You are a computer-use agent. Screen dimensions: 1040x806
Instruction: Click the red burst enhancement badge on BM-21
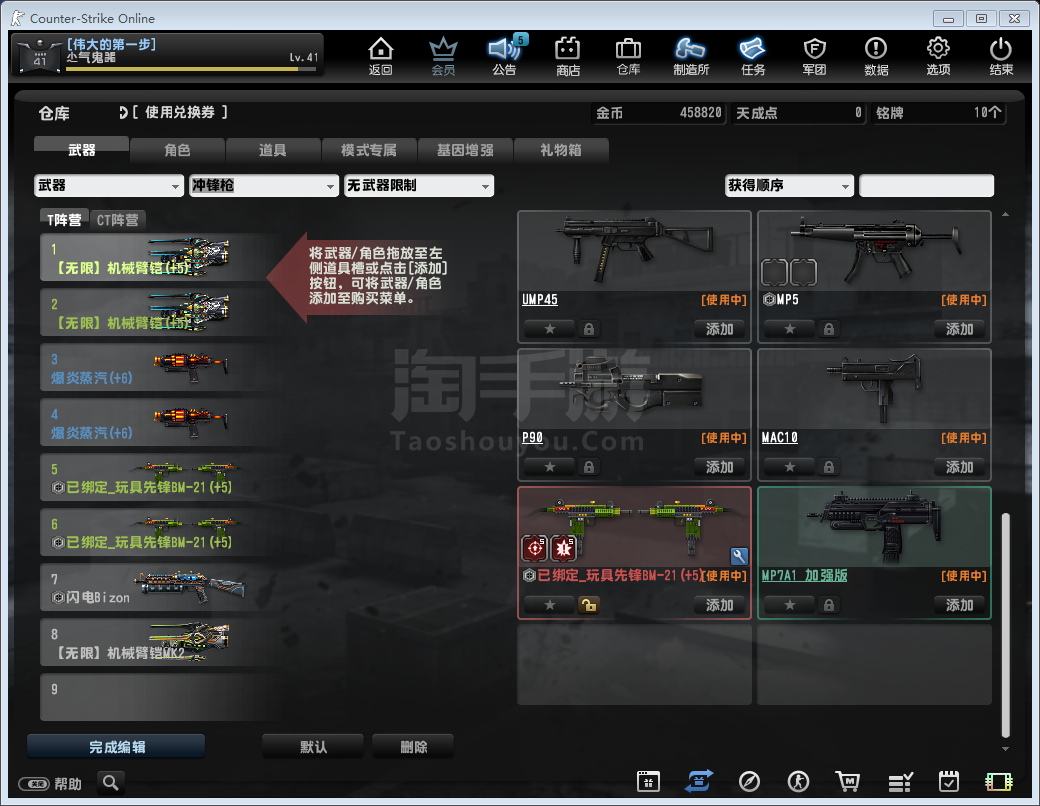[x=564, y=548]
